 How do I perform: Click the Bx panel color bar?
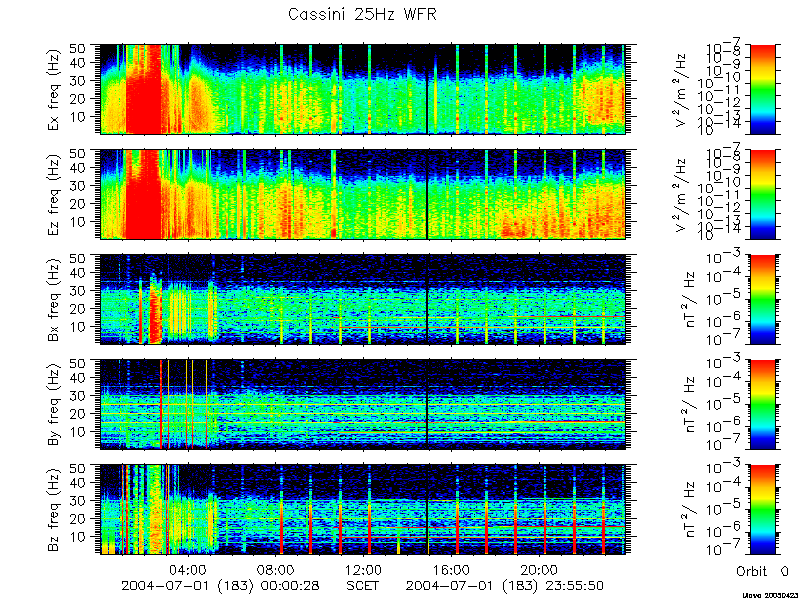tap(762, 299)
